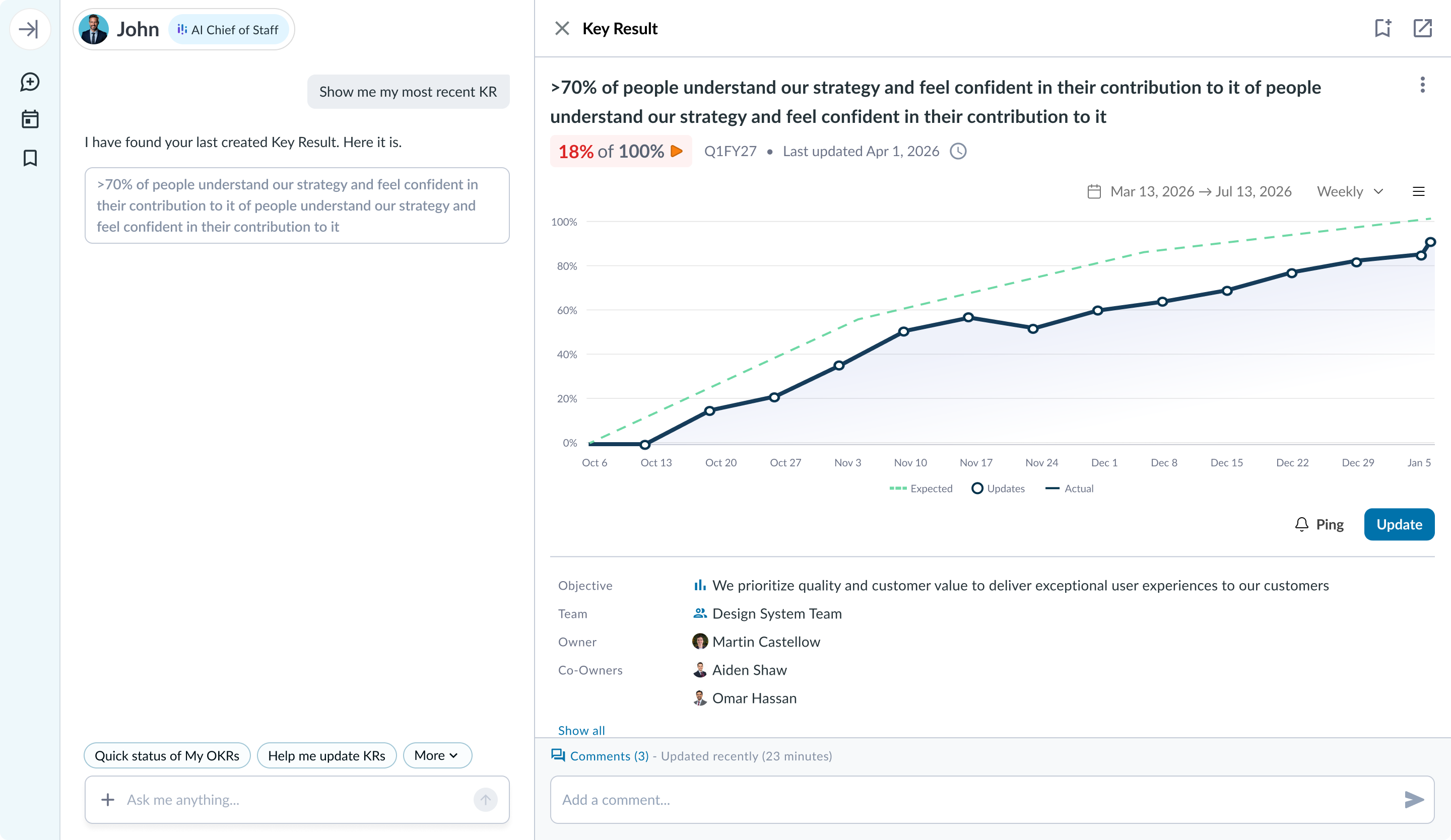This screenshot has height=840, width=1451.
Task: Collapse the sidebar with the arrow icon
Action: tap(30, 29)
